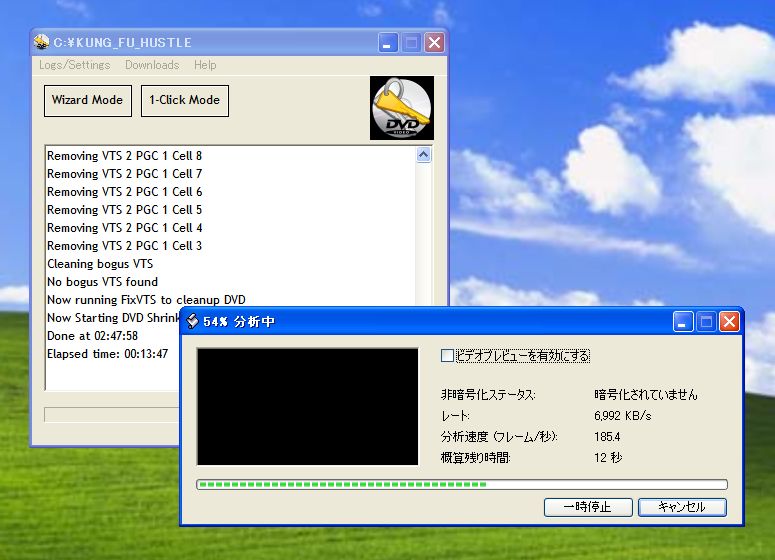Click the green analysis progress bar
This screenshot has height=560, width=775.
click(x=462, y=484)
